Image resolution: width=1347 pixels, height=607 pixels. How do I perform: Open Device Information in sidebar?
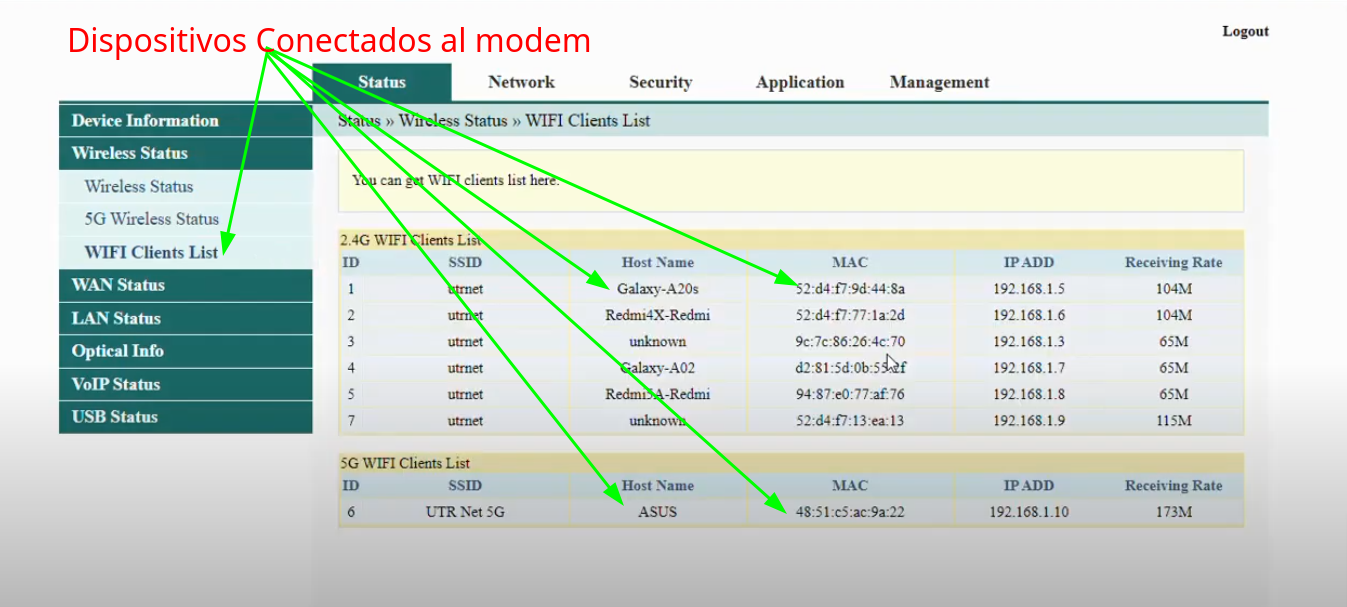[x=145, y=121]
